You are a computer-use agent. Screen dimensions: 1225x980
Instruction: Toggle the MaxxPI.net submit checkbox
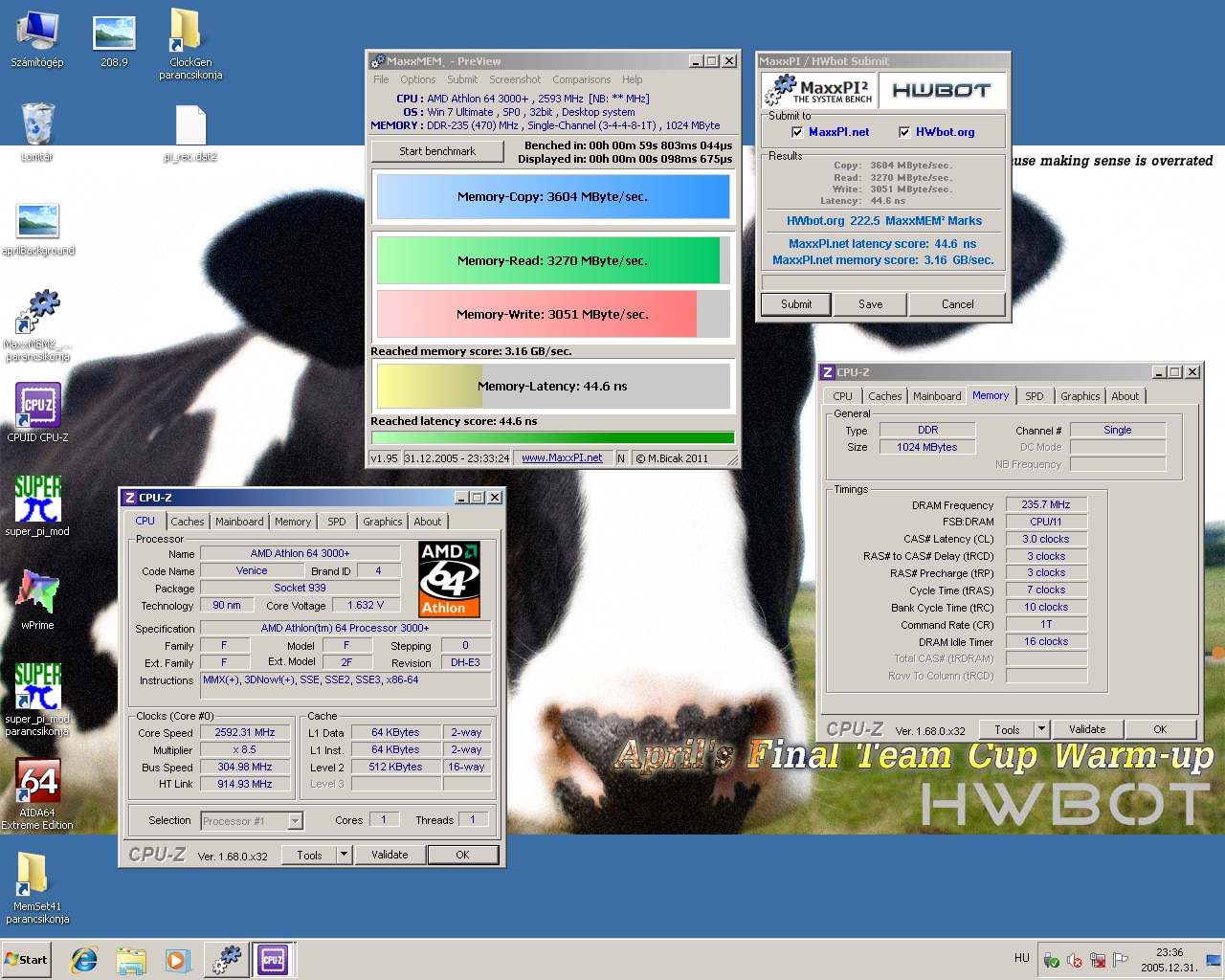pos(797,132)
